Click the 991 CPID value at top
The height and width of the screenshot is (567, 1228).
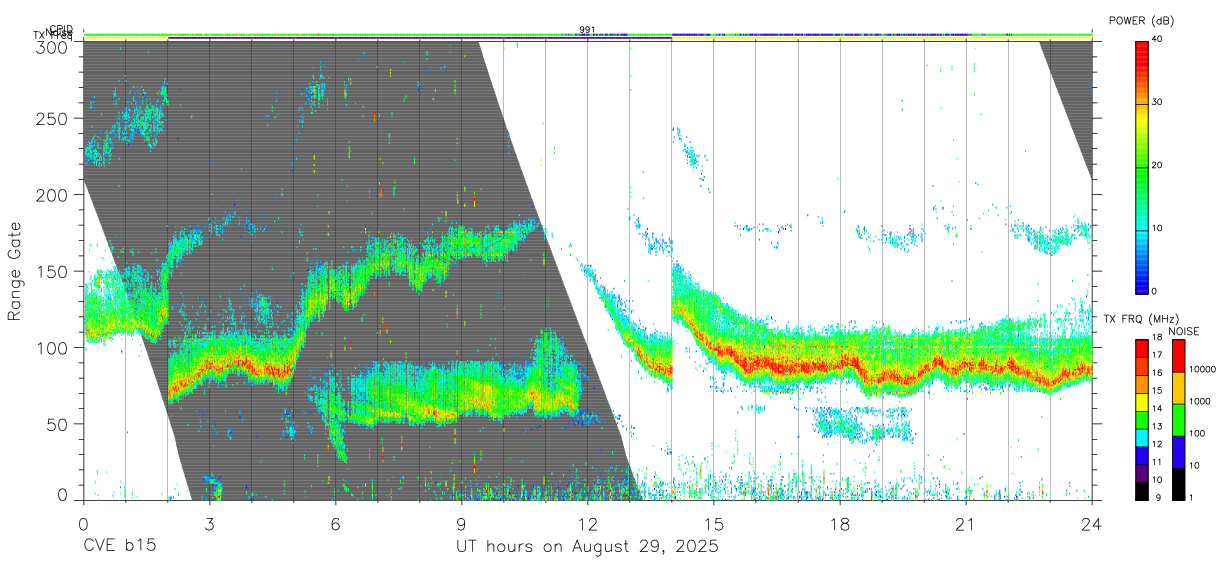tap(587, 30)
